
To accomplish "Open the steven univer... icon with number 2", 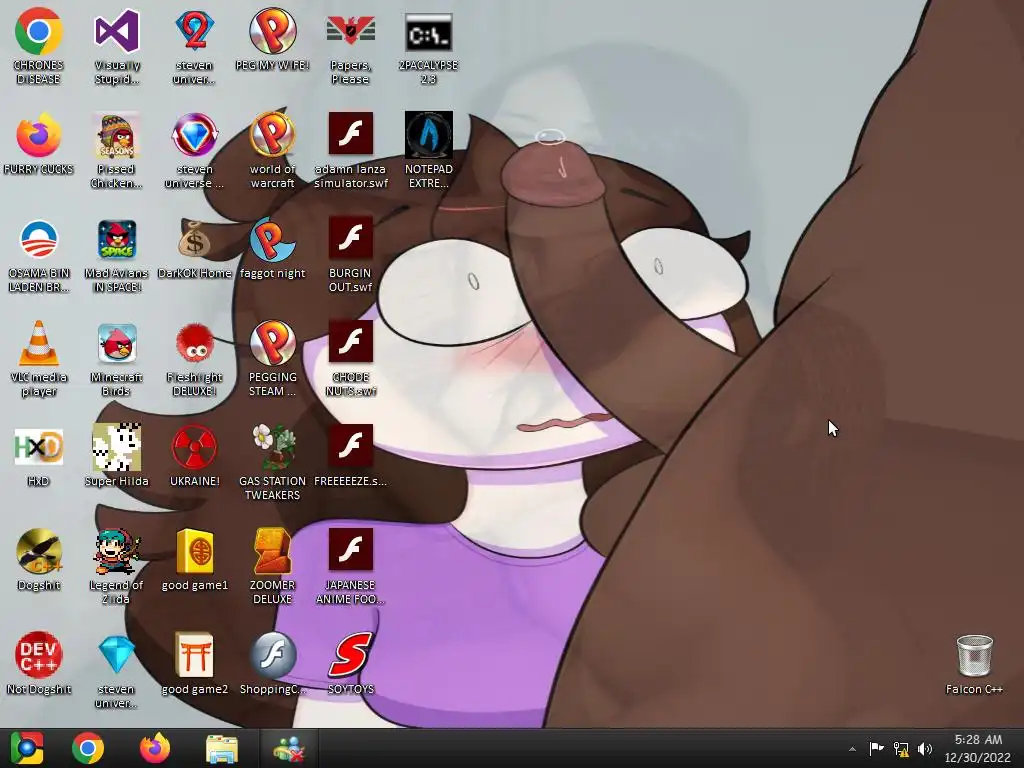I will [x=195, y=46].
